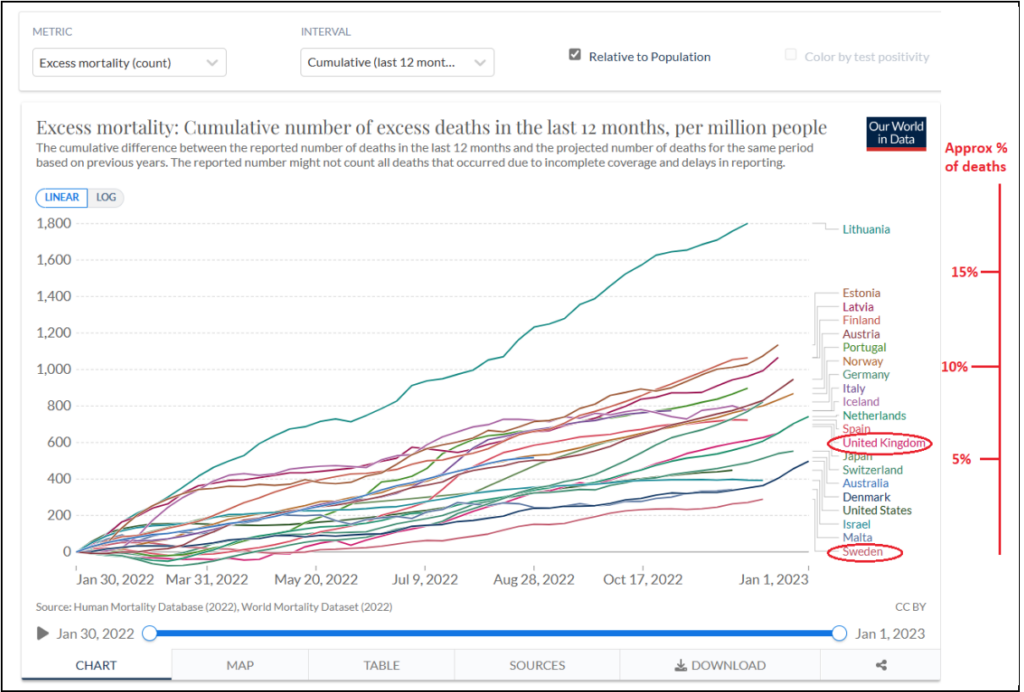This screenshot has height=692, width=1024.
Task: Enable Color by test positivity checkbox
Action: pos(791,56)
